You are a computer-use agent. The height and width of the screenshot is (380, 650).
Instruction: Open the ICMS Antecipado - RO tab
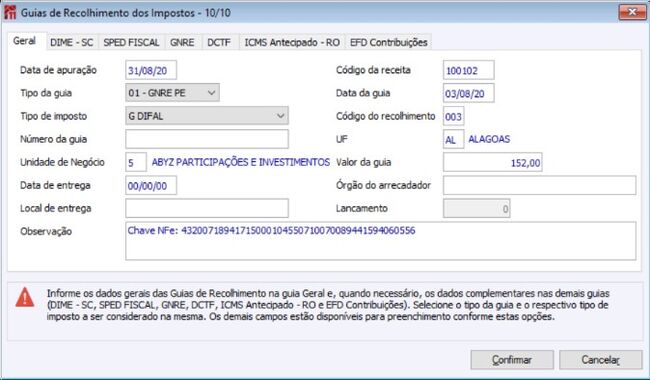click(292, 42)
